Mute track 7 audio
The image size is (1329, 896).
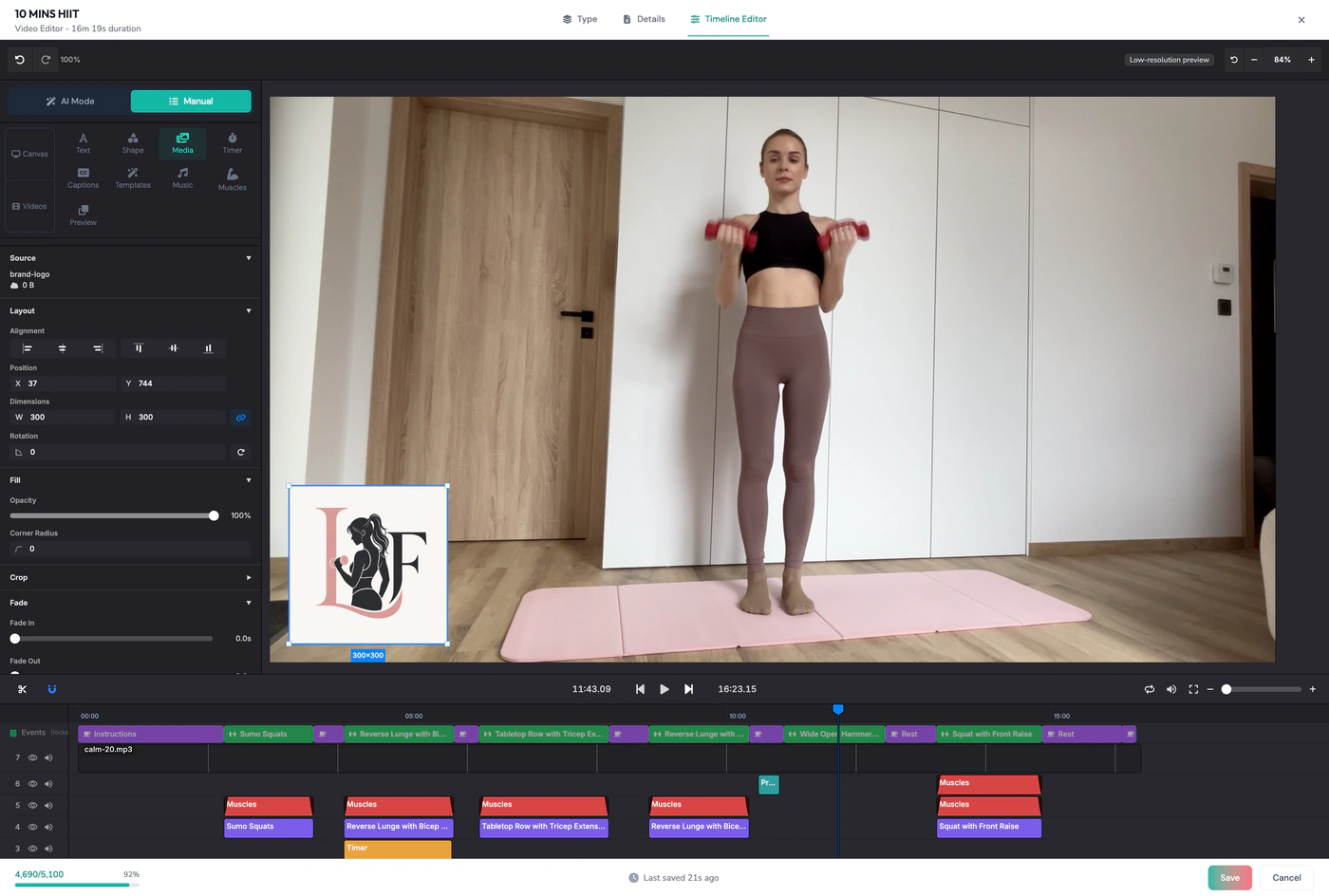(x=48, y=757)
